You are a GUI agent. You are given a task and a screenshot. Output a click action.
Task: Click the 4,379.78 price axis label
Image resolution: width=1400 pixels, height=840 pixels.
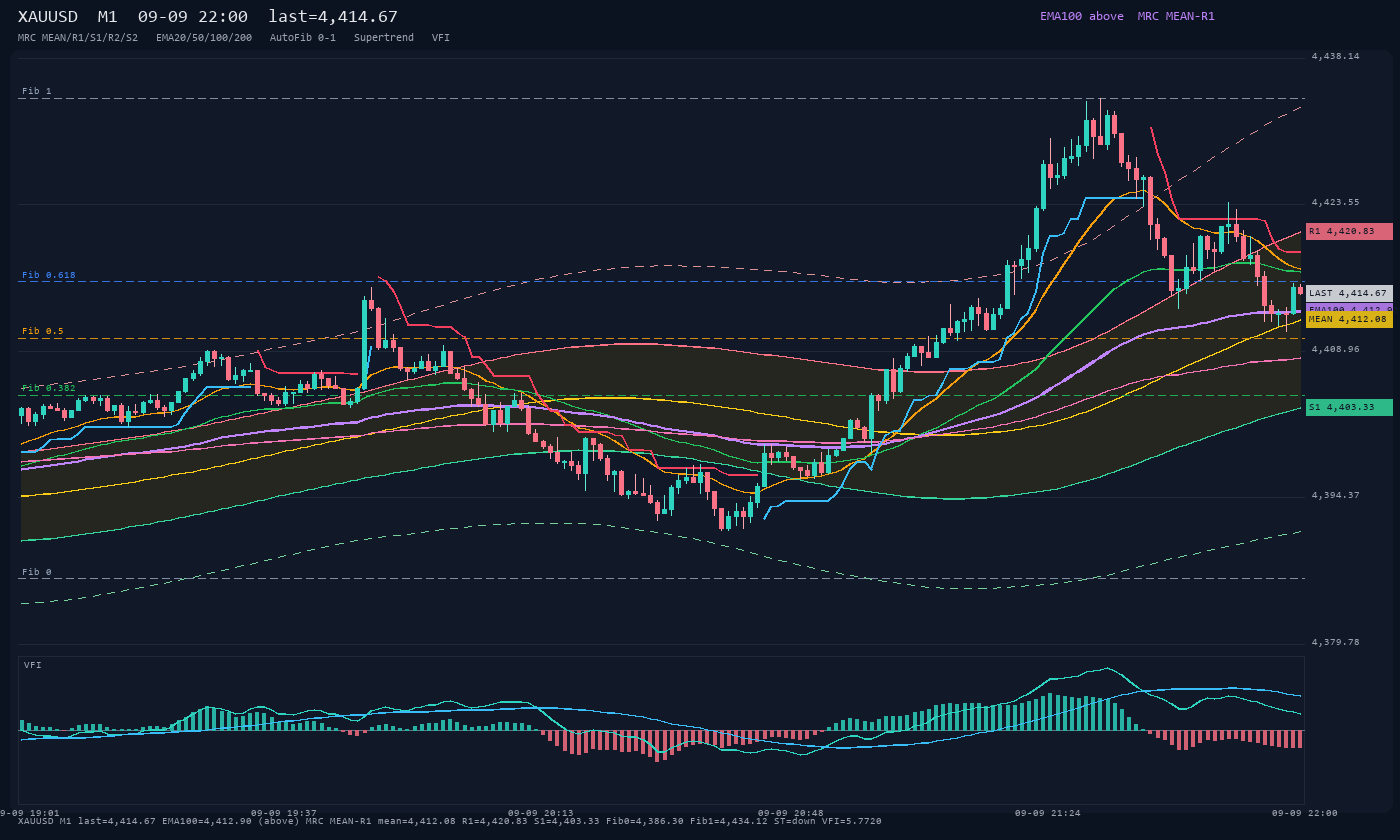point(1335,642)
